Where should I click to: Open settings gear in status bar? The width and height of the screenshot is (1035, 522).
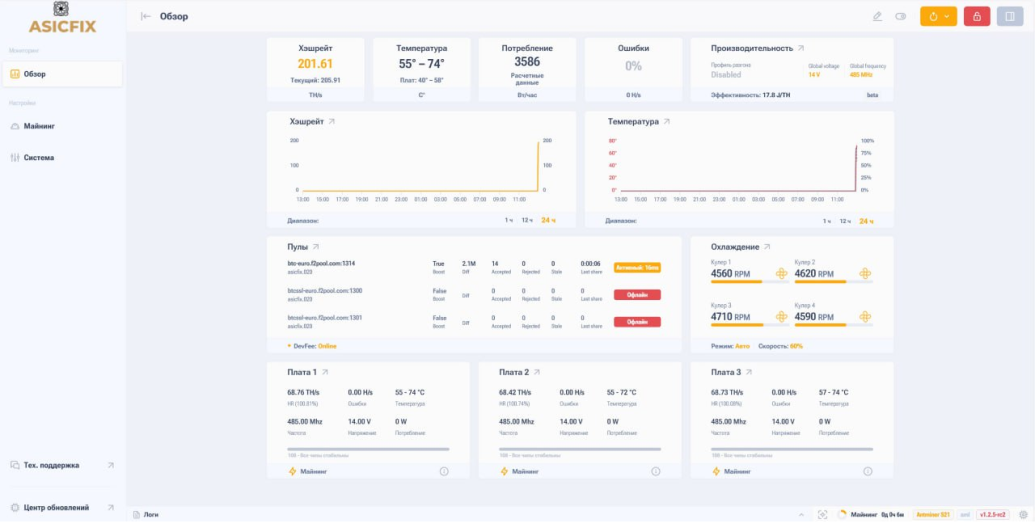pyautogui.click(x=1023, y=514)
